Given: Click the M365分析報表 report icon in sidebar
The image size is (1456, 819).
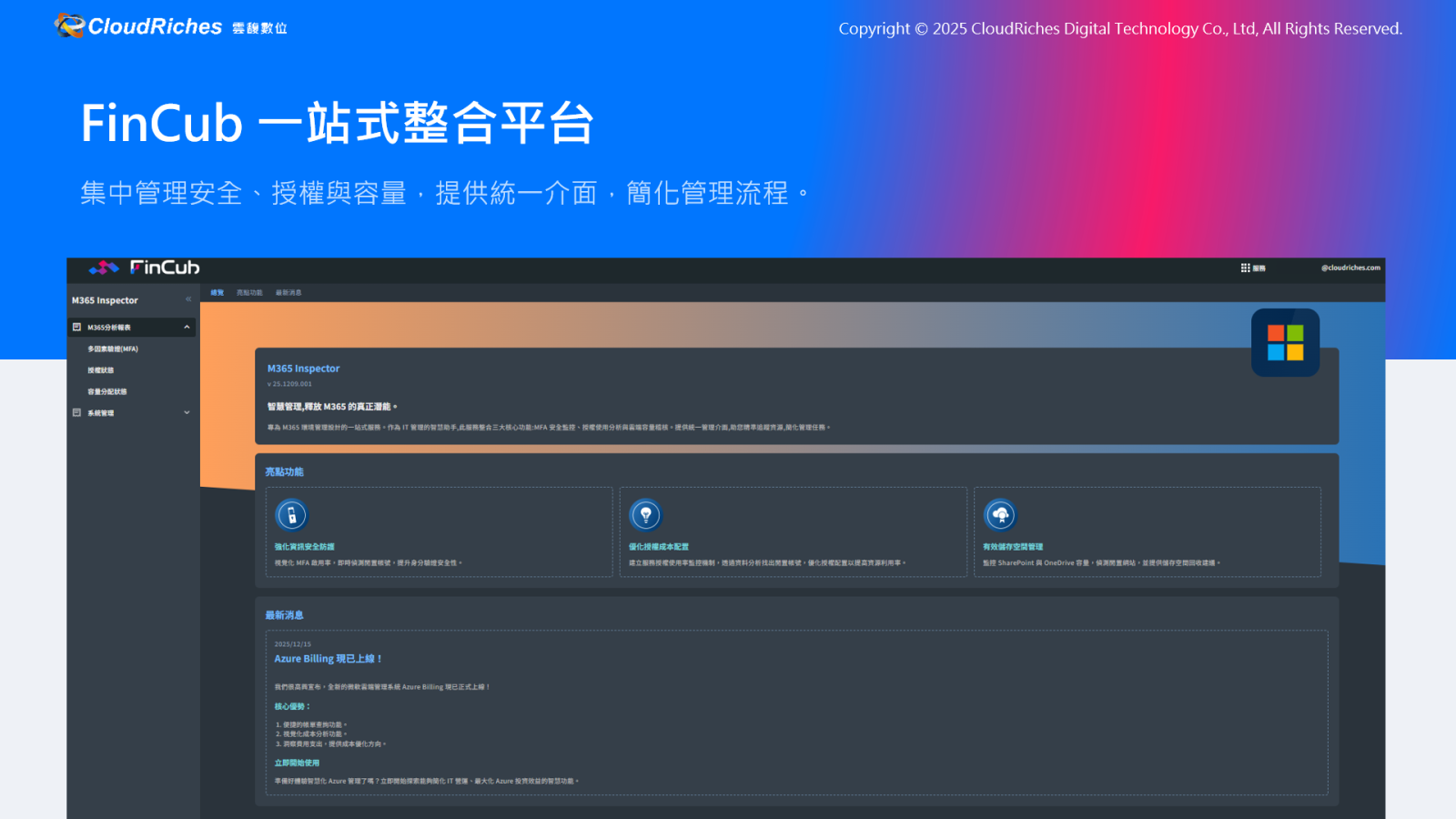Looking at the screenshot, I should pos(76,327).
